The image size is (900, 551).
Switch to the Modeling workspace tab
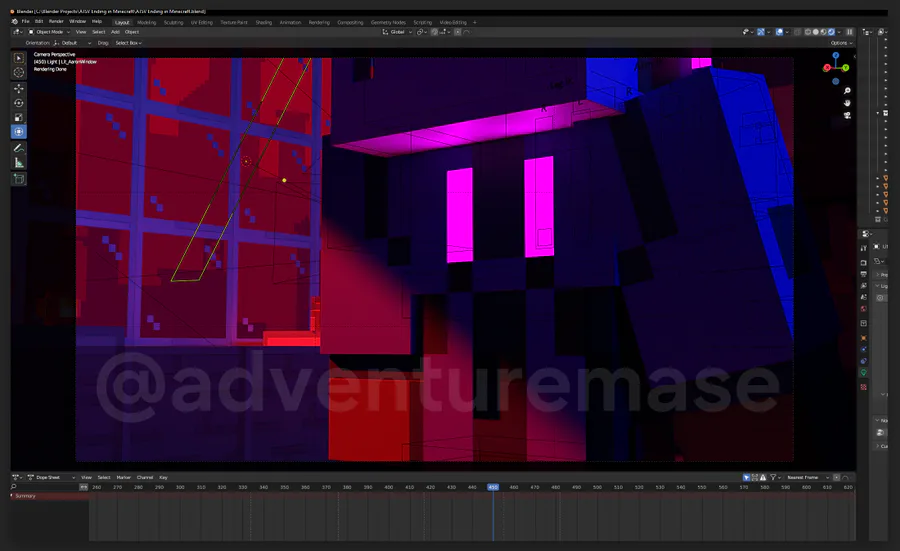(146, 22)
